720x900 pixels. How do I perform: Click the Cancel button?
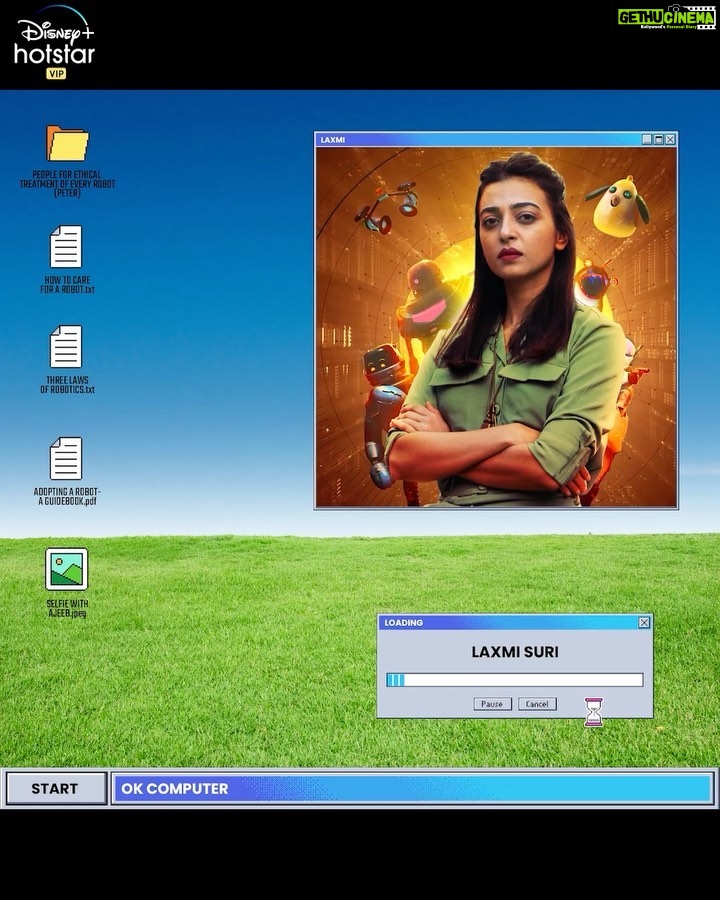click(x=537, y=704)
